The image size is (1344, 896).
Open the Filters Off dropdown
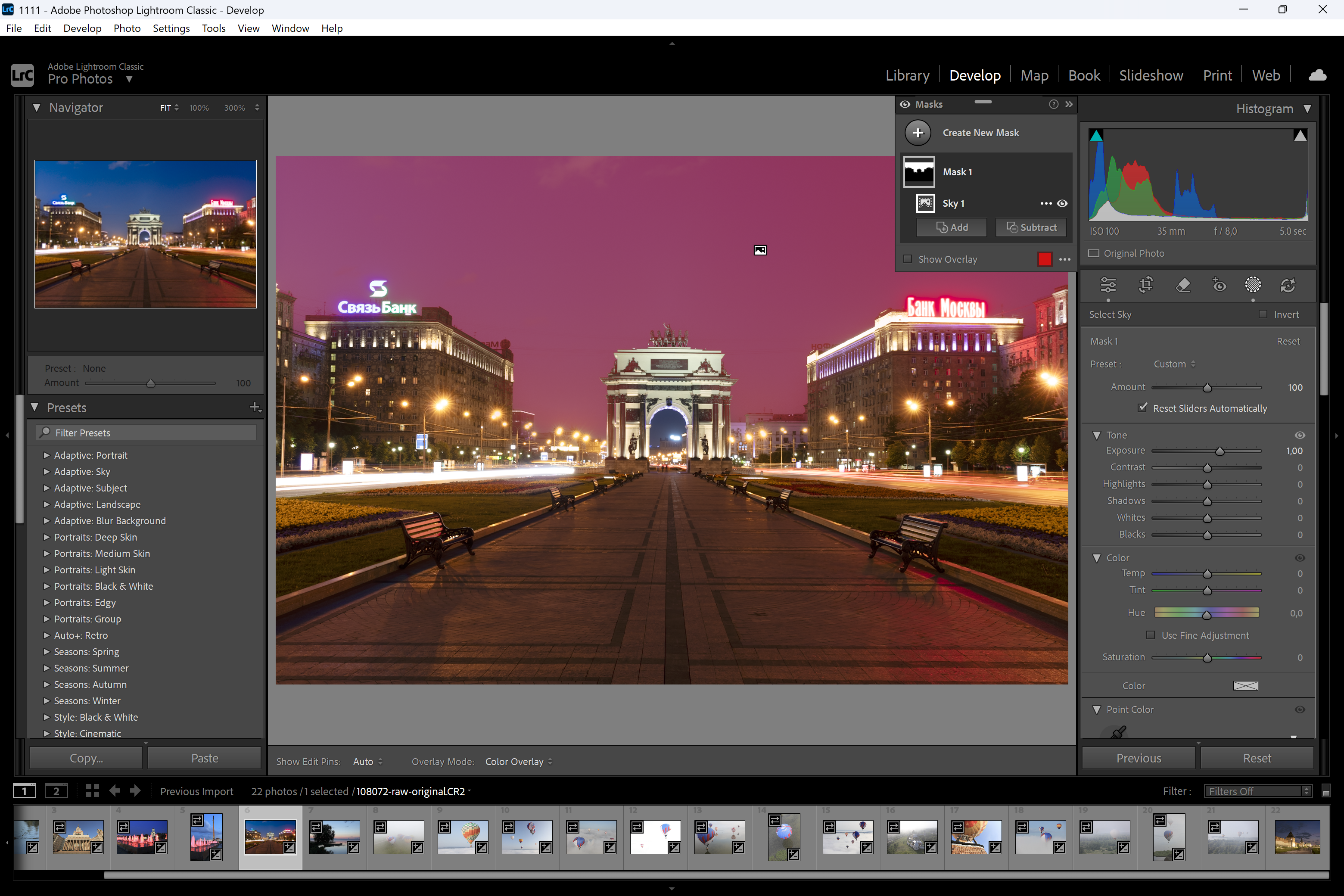point(1258,791)
